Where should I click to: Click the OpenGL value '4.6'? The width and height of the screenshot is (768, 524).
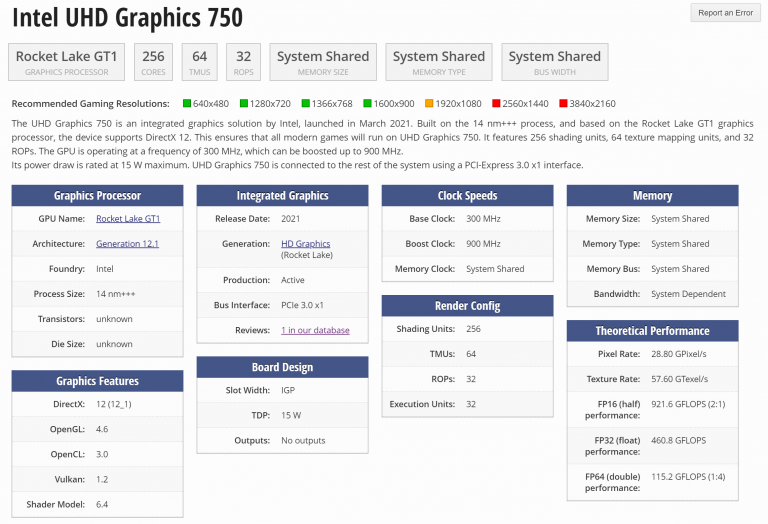(x=102, y=429)
